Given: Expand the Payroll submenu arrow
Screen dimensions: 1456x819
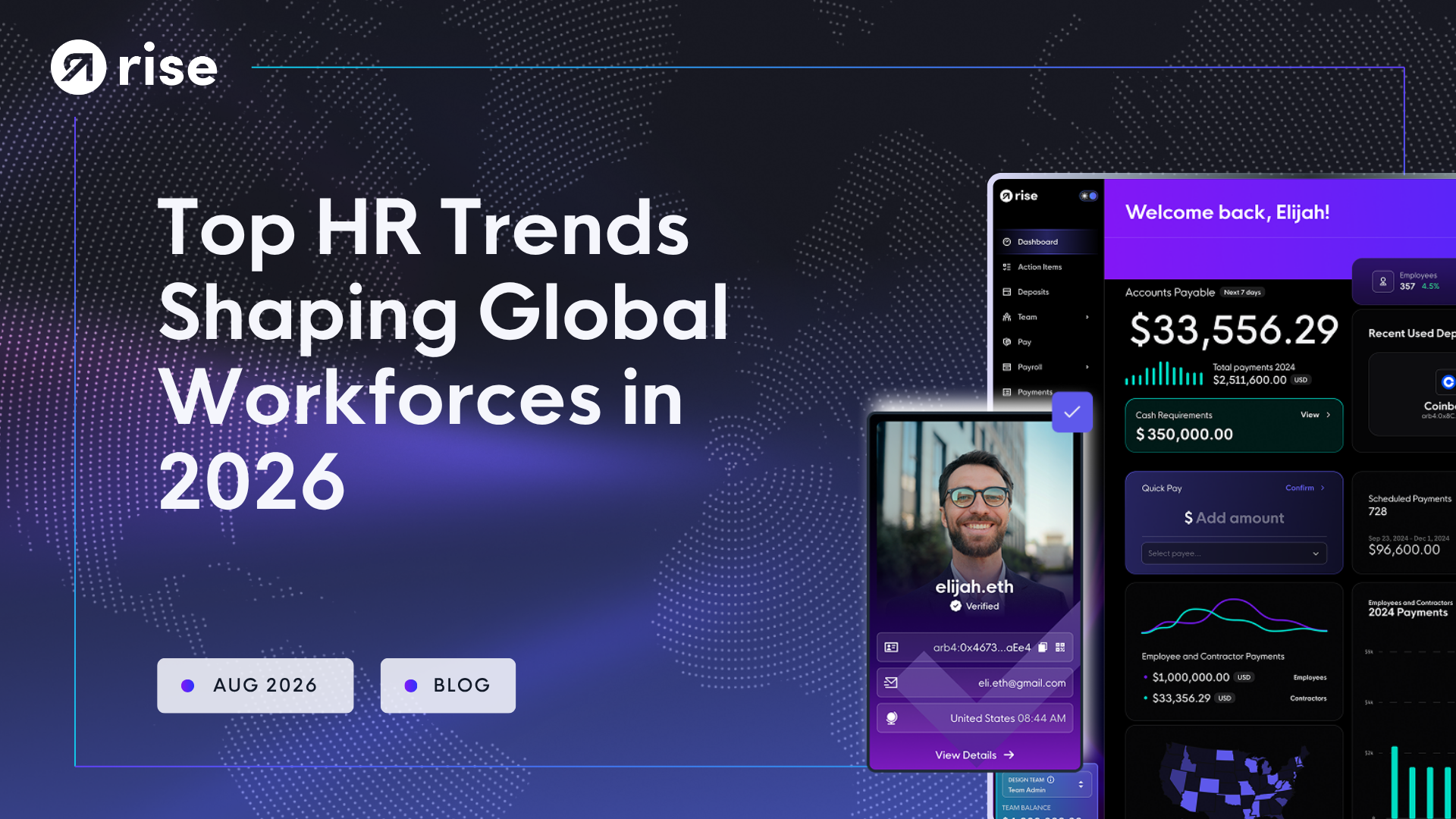Looking at the screenshot, I should (1087, 367).
